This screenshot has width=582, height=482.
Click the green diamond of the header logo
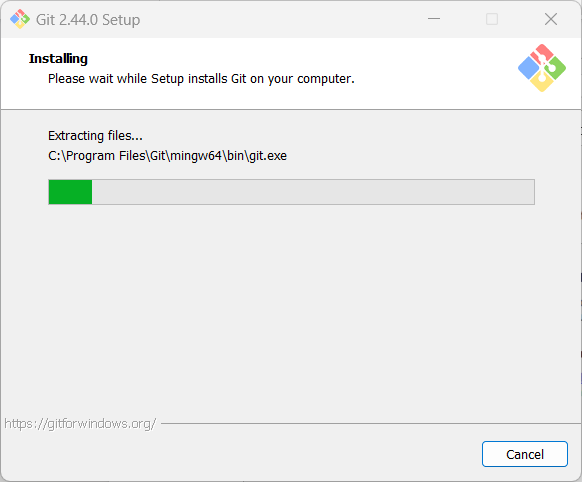point(555,68)
